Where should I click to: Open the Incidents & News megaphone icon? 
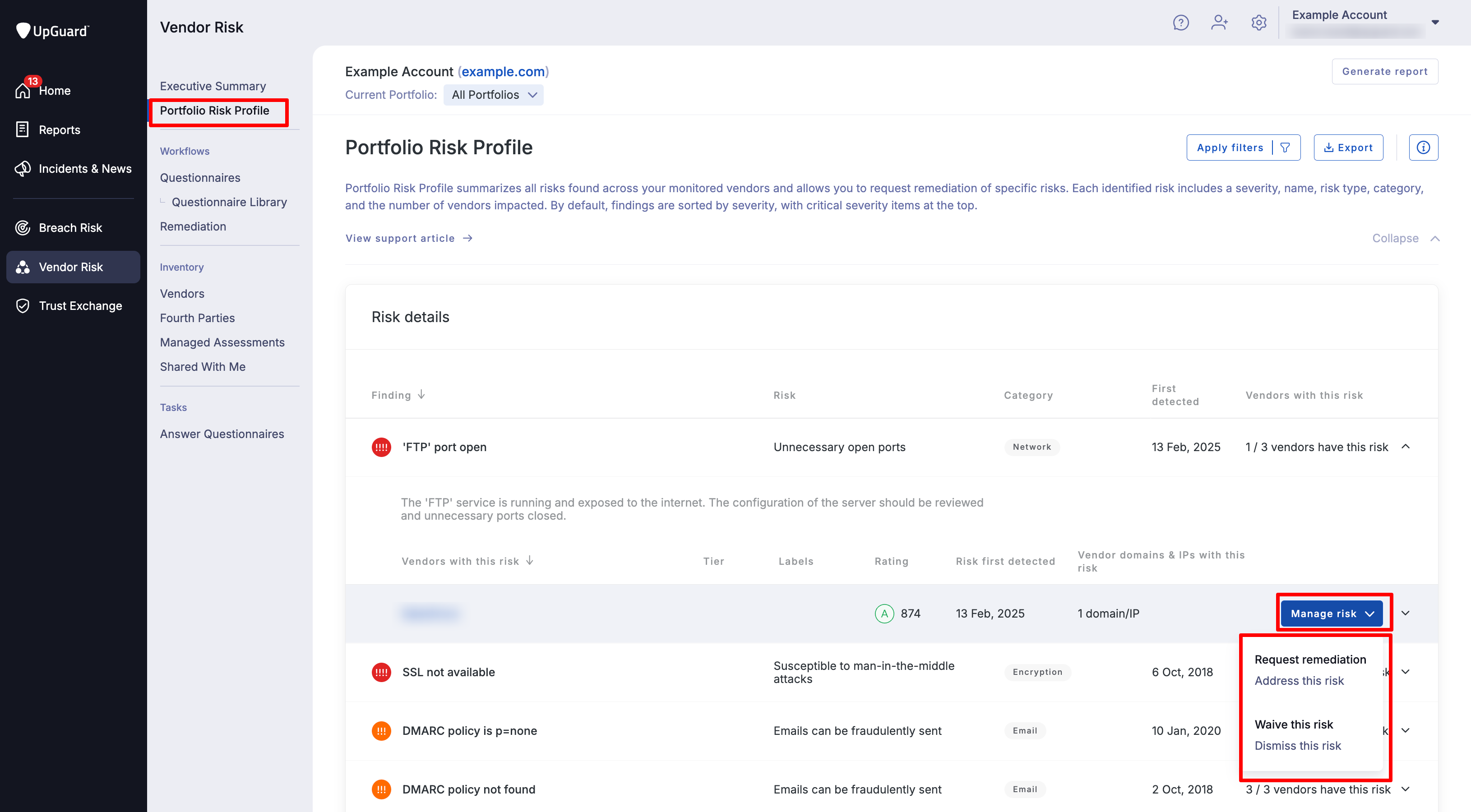pos(22,168)
